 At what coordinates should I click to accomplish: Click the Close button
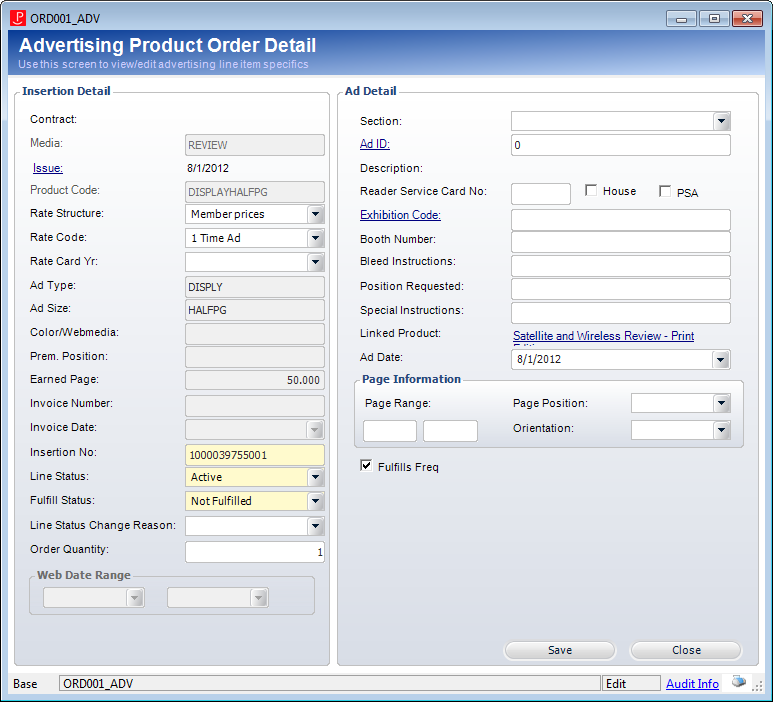tap(686, 650)
